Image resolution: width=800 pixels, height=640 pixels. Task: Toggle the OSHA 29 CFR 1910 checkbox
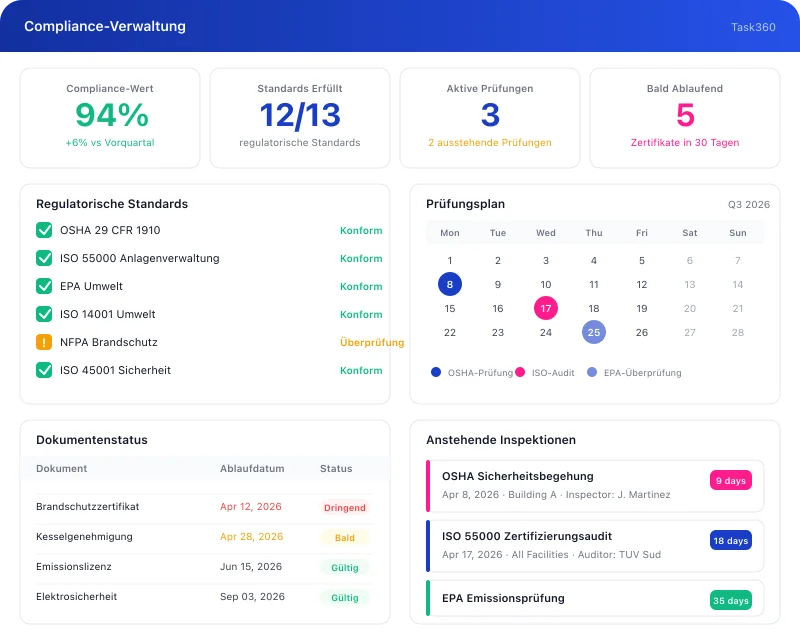tap(44, 230)
